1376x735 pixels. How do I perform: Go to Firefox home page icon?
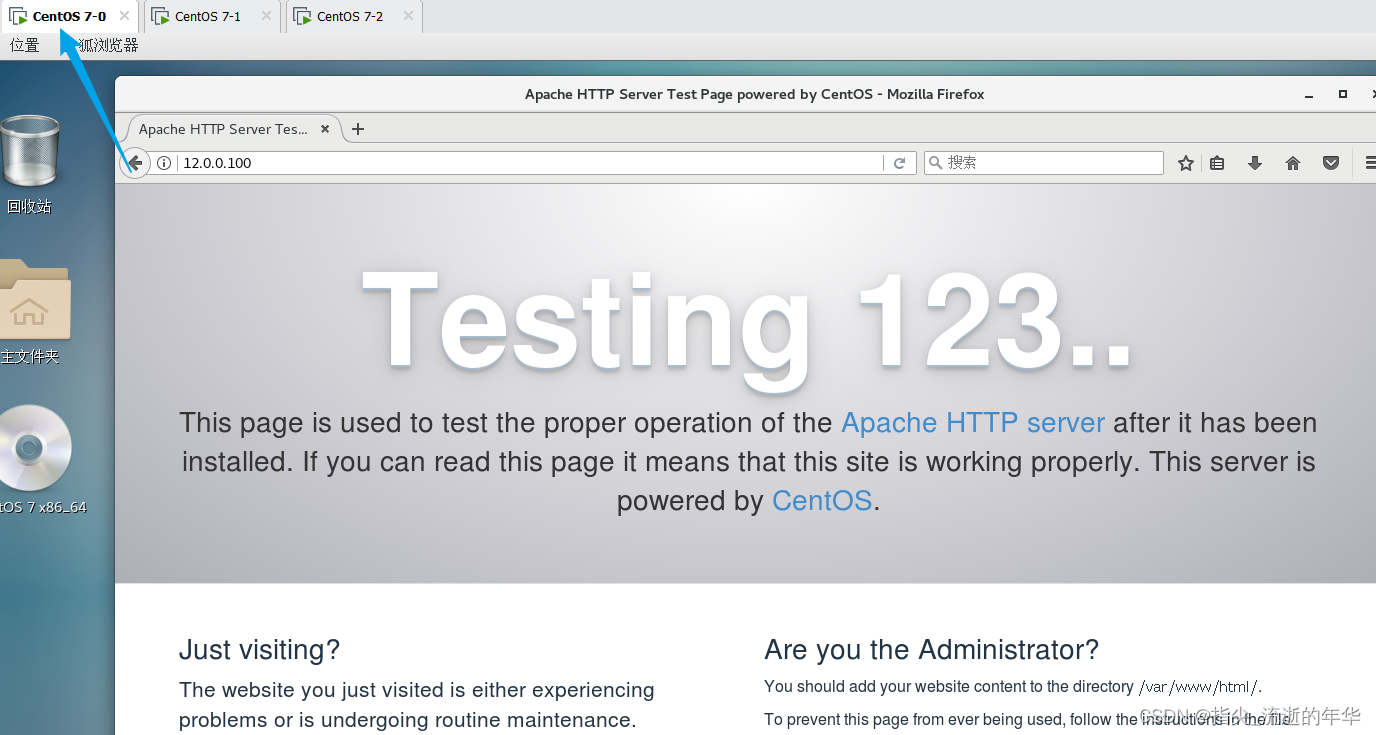click(x=1293, y=163)
